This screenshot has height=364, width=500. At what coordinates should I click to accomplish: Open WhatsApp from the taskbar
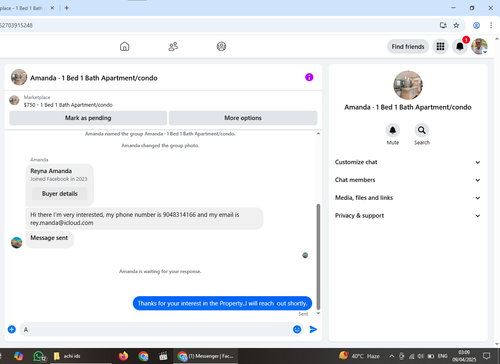(39, 356)
